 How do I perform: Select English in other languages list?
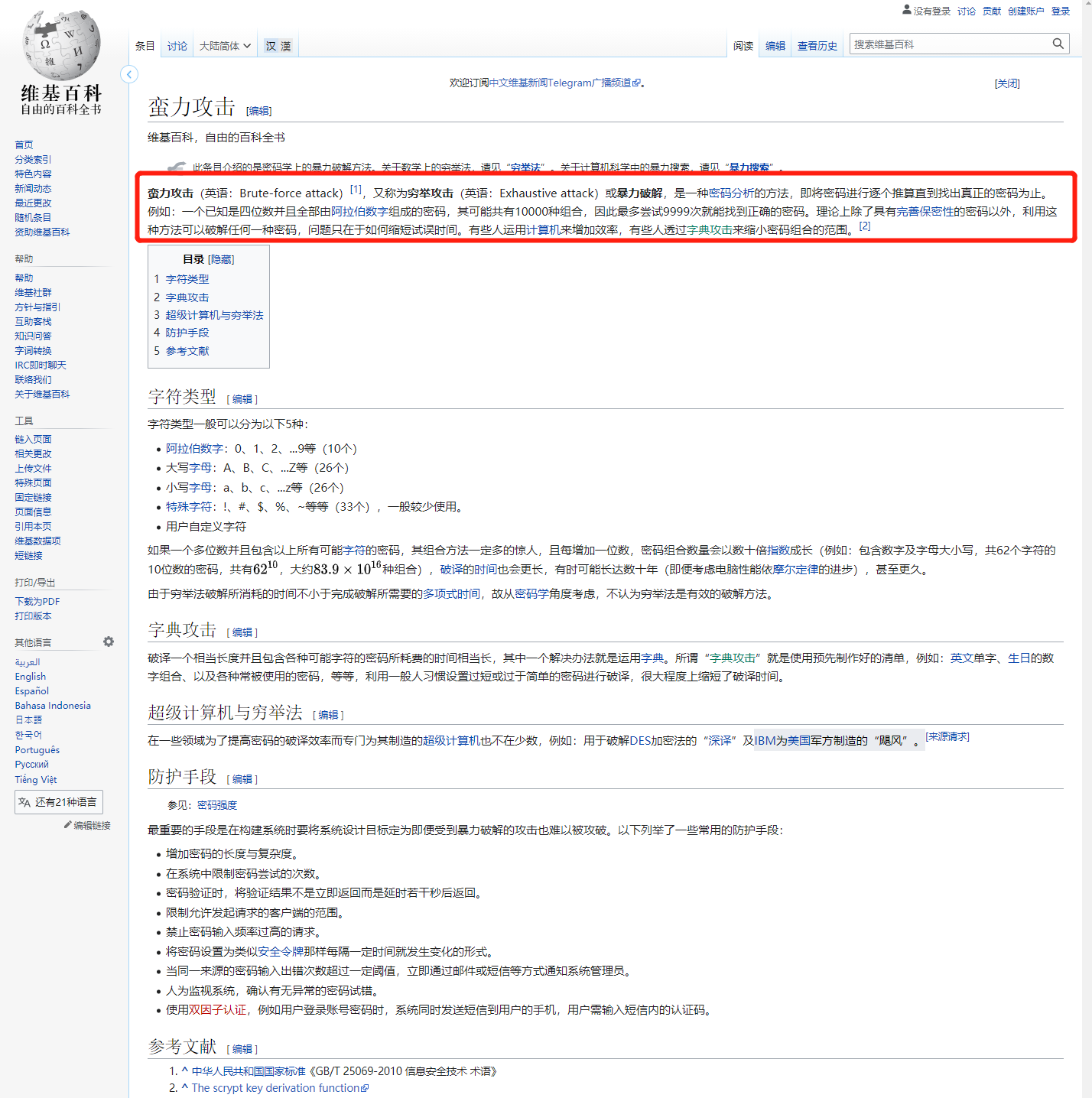(31, 677)
